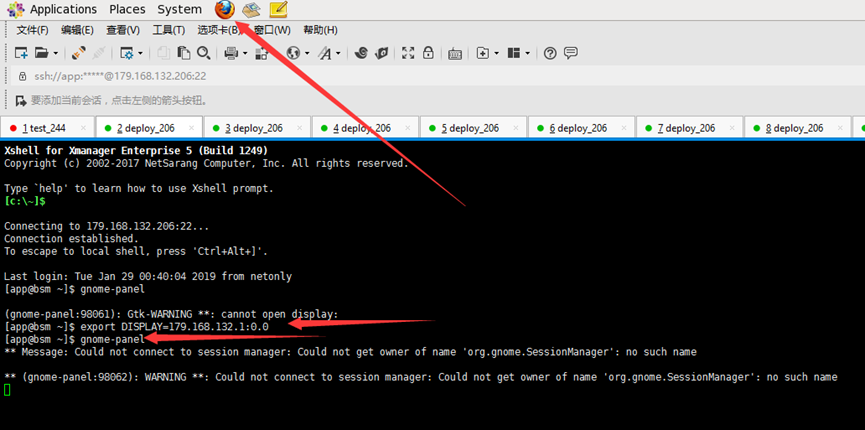Click the globe encoding icon
The width and height of the screenshot is (865, 430).
(293, 53)
